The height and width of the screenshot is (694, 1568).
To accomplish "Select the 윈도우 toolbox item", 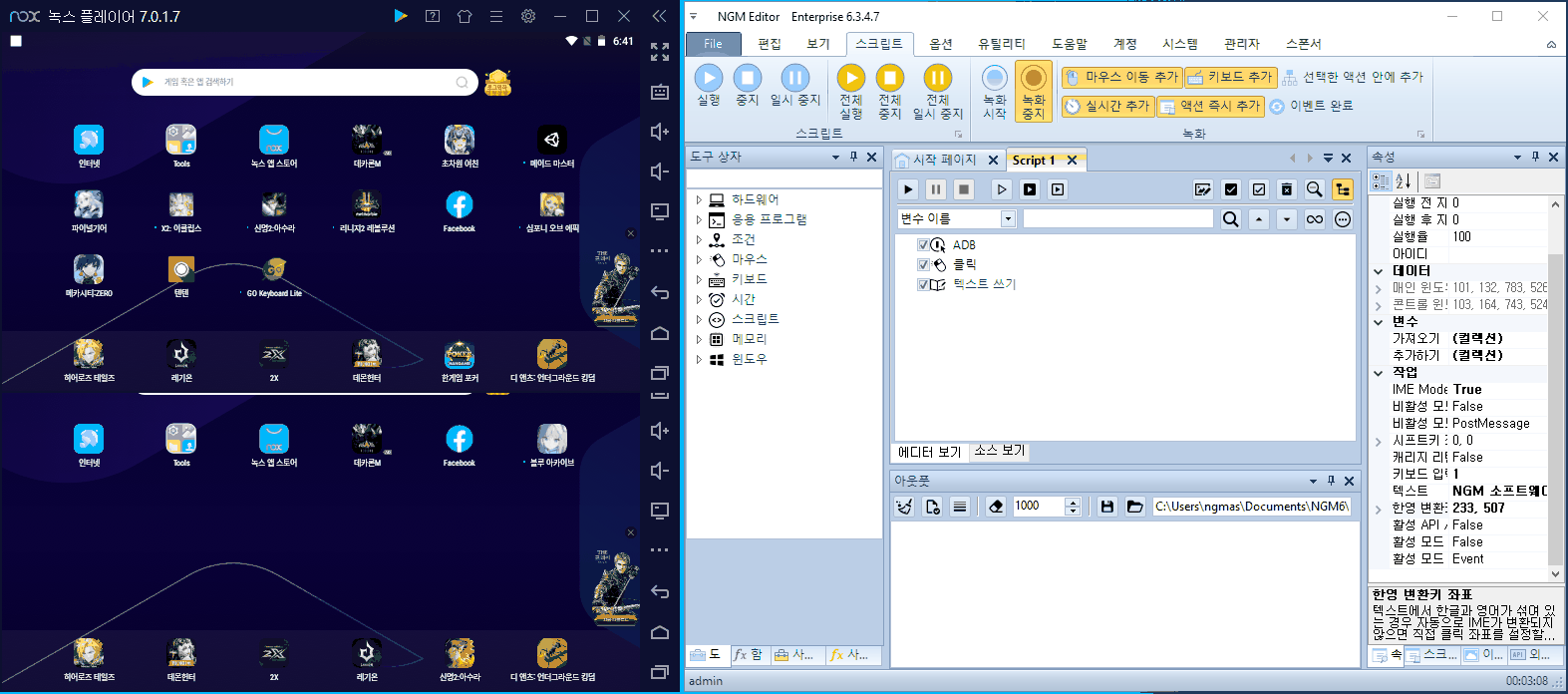I will point(749,359).
